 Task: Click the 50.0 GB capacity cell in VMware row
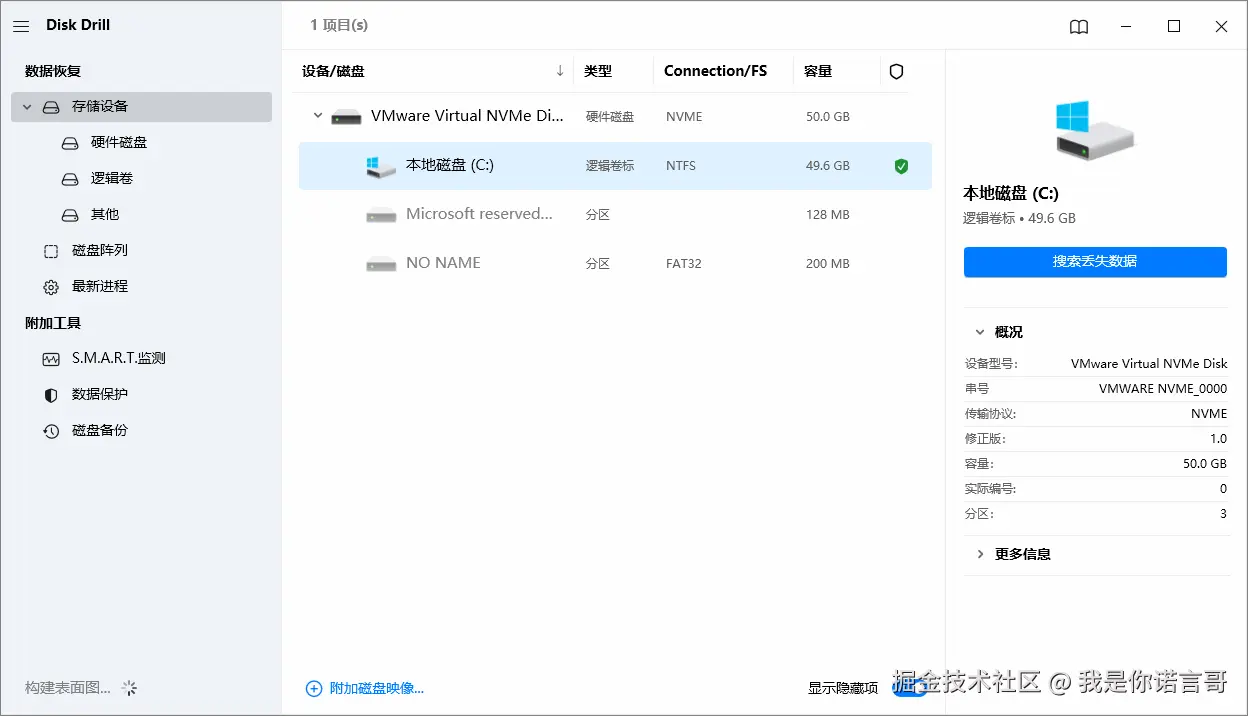[828, 117]
